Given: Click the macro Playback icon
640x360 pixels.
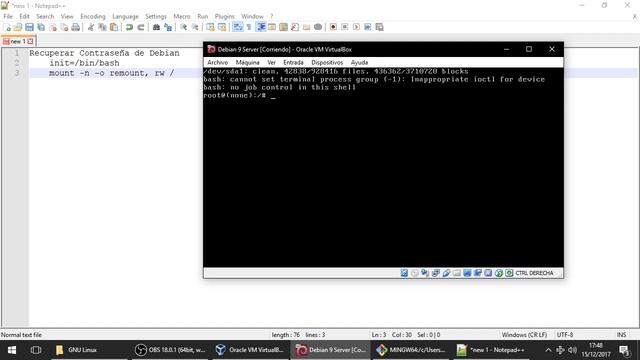Looking at the screenshot, I should (x=356, y=27).
